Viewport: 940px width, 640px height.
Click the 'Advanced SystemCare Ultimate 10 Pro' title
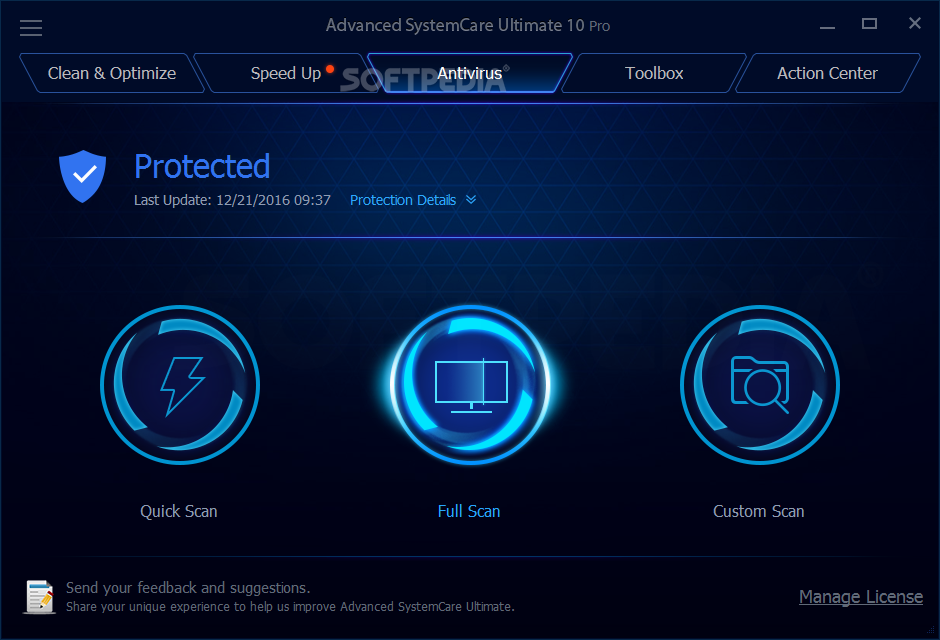(468, 26)
